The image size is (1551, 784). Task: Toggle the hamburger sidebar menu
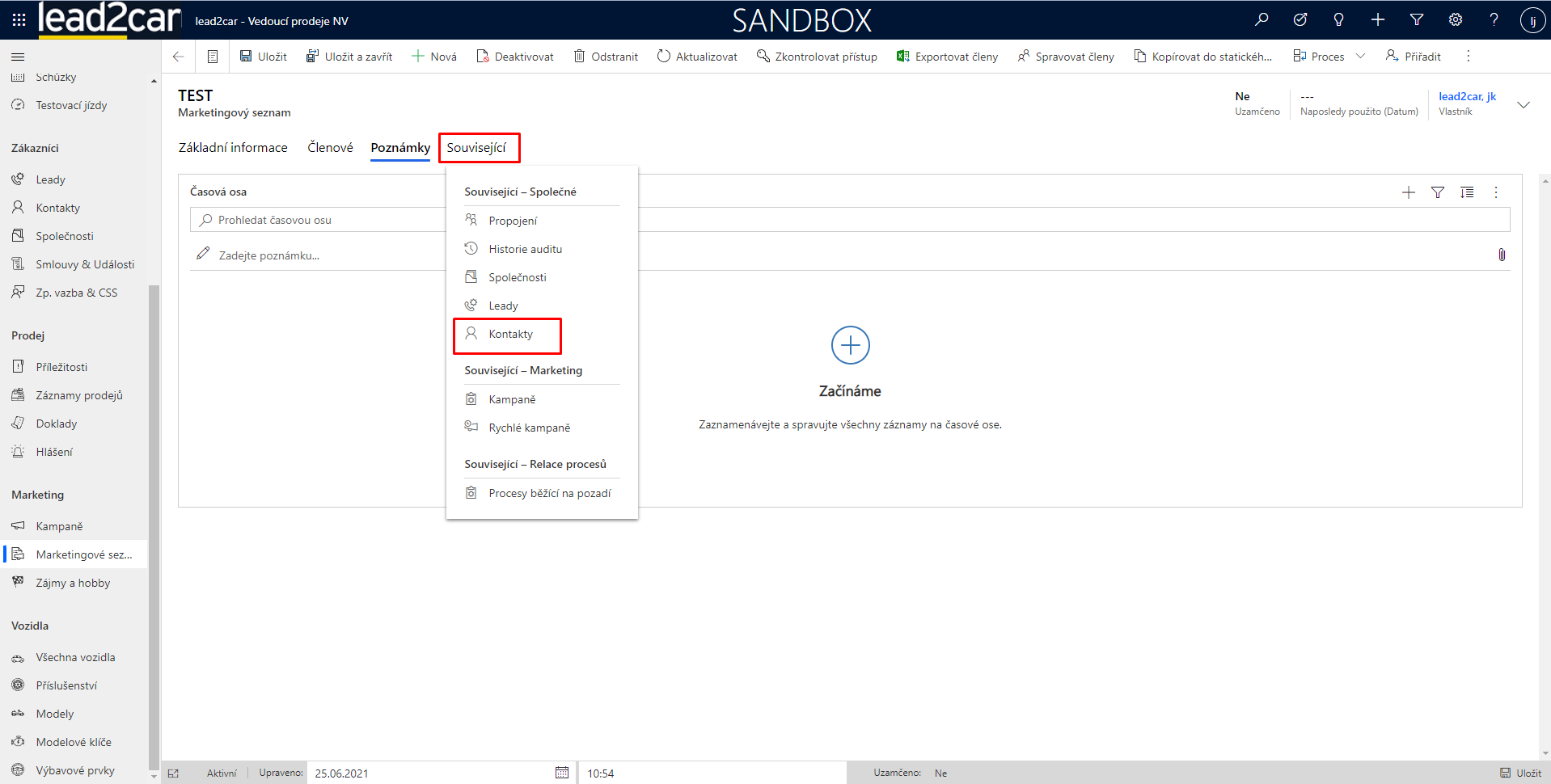(x=18, y=57)
